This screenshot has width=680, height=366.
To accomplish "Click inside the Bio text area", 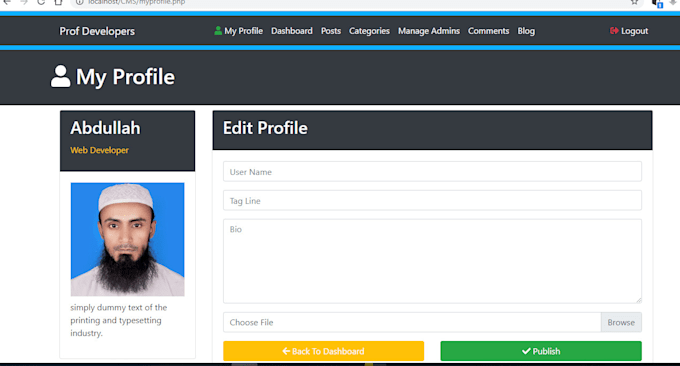I will pyautogui.click(x=432, y=261).
